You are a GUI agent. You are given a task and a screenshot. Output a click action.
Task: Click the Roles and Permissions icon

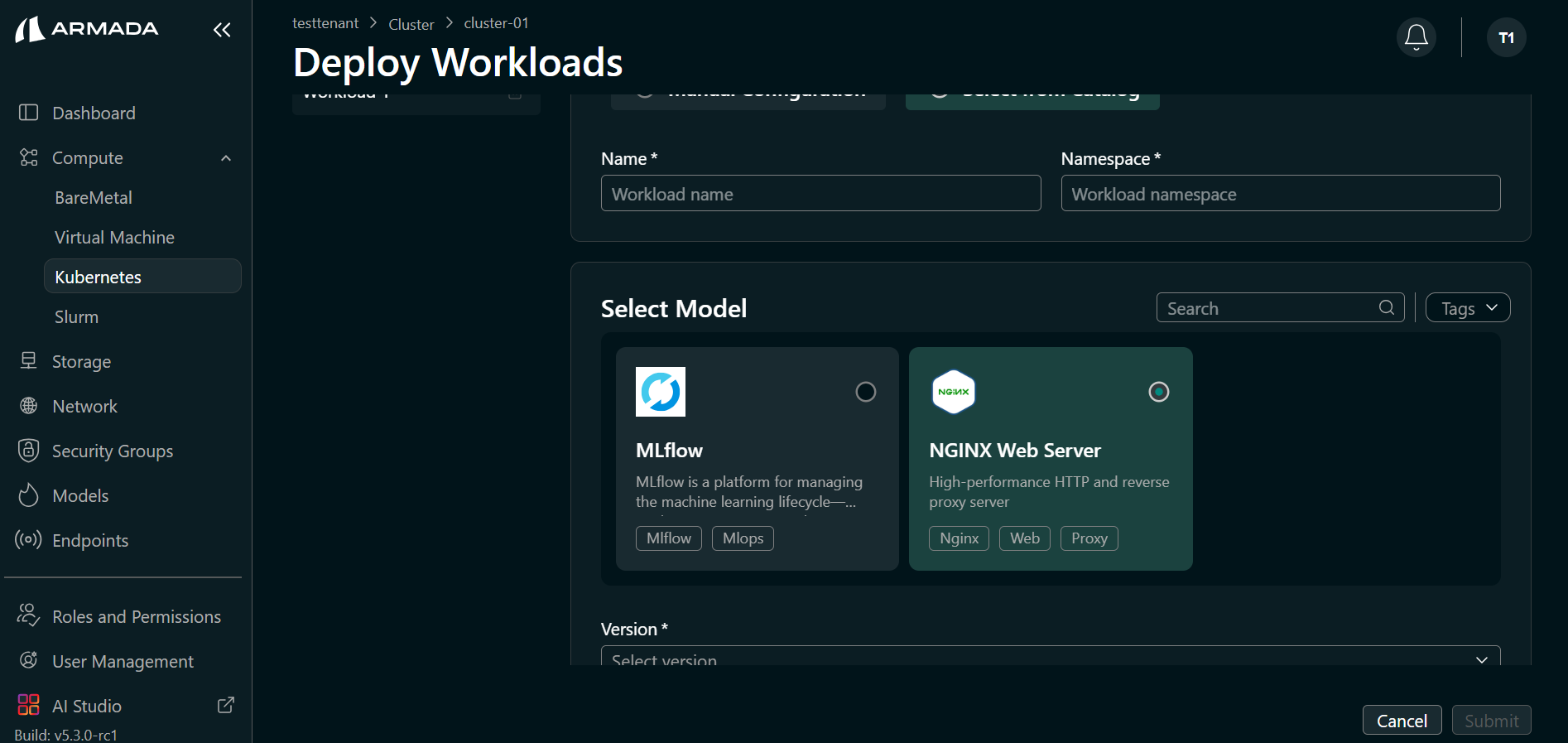29,616
